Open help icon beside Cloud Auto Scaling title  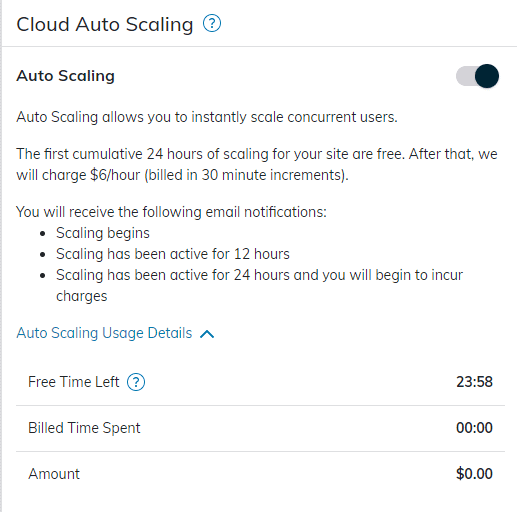(x=212, y=24)
